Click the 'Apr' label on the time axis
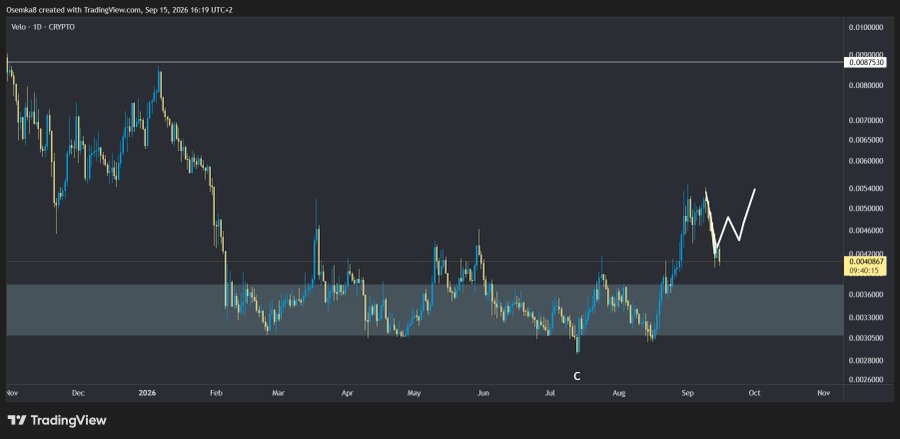Viewport: 900px width, 439px height. tap(347, 393)
